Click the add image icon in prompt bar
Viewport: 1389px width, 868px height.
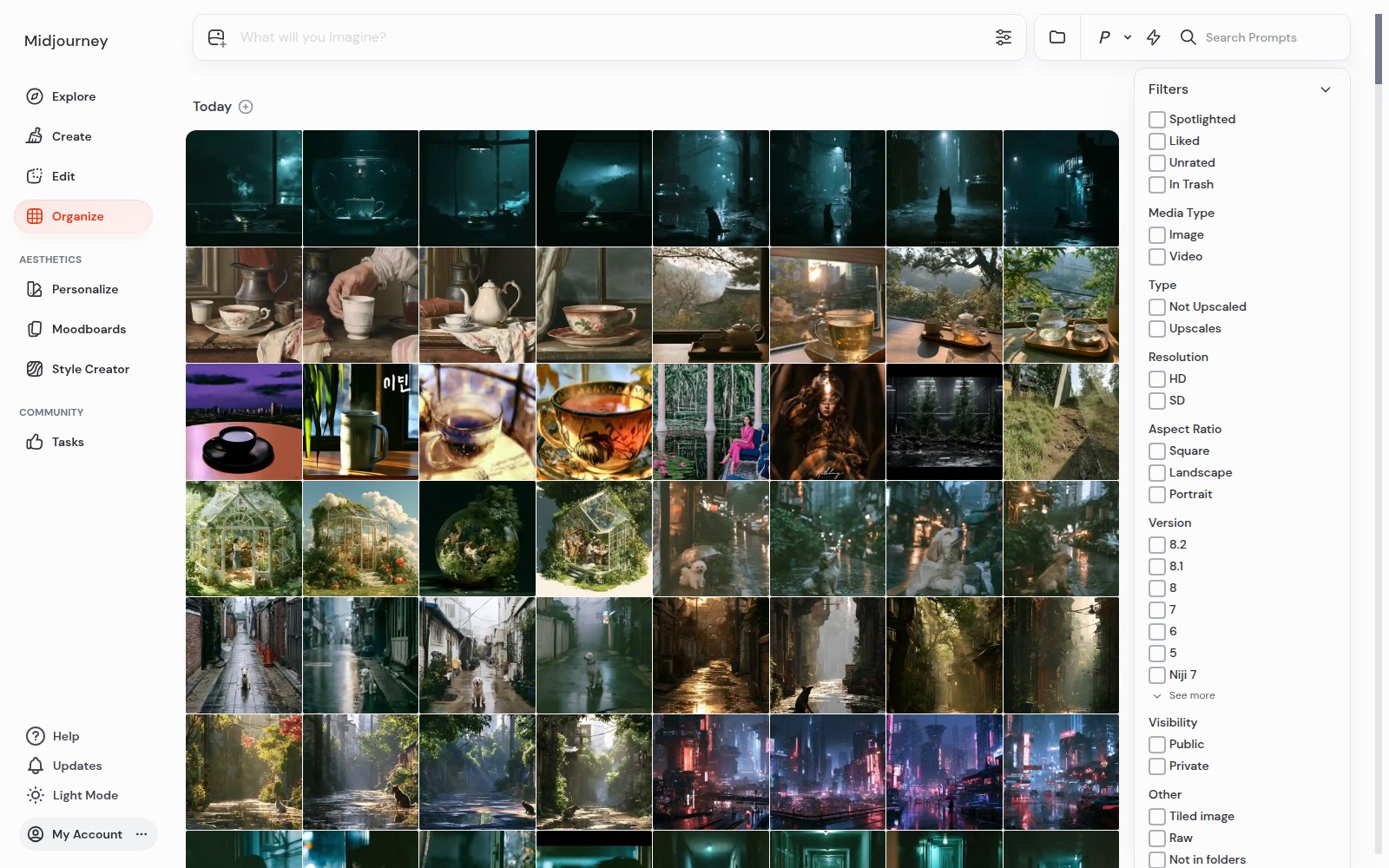pyautogui.click(x=217, y=37)
